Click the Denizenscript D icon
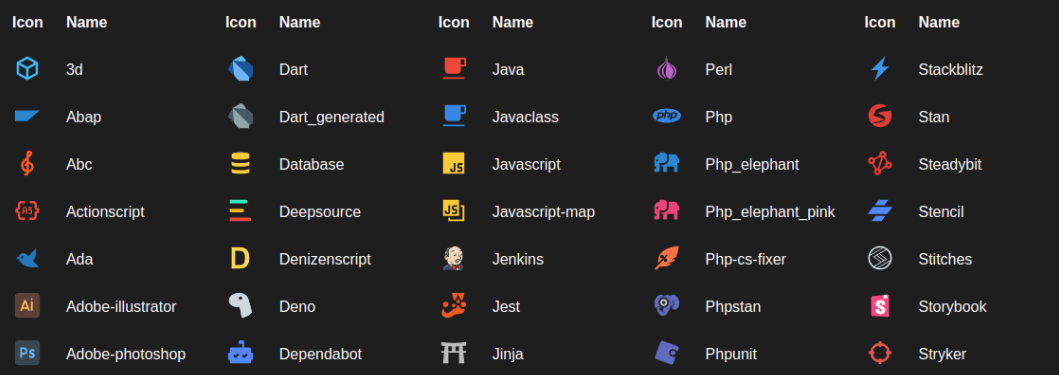 240,258
